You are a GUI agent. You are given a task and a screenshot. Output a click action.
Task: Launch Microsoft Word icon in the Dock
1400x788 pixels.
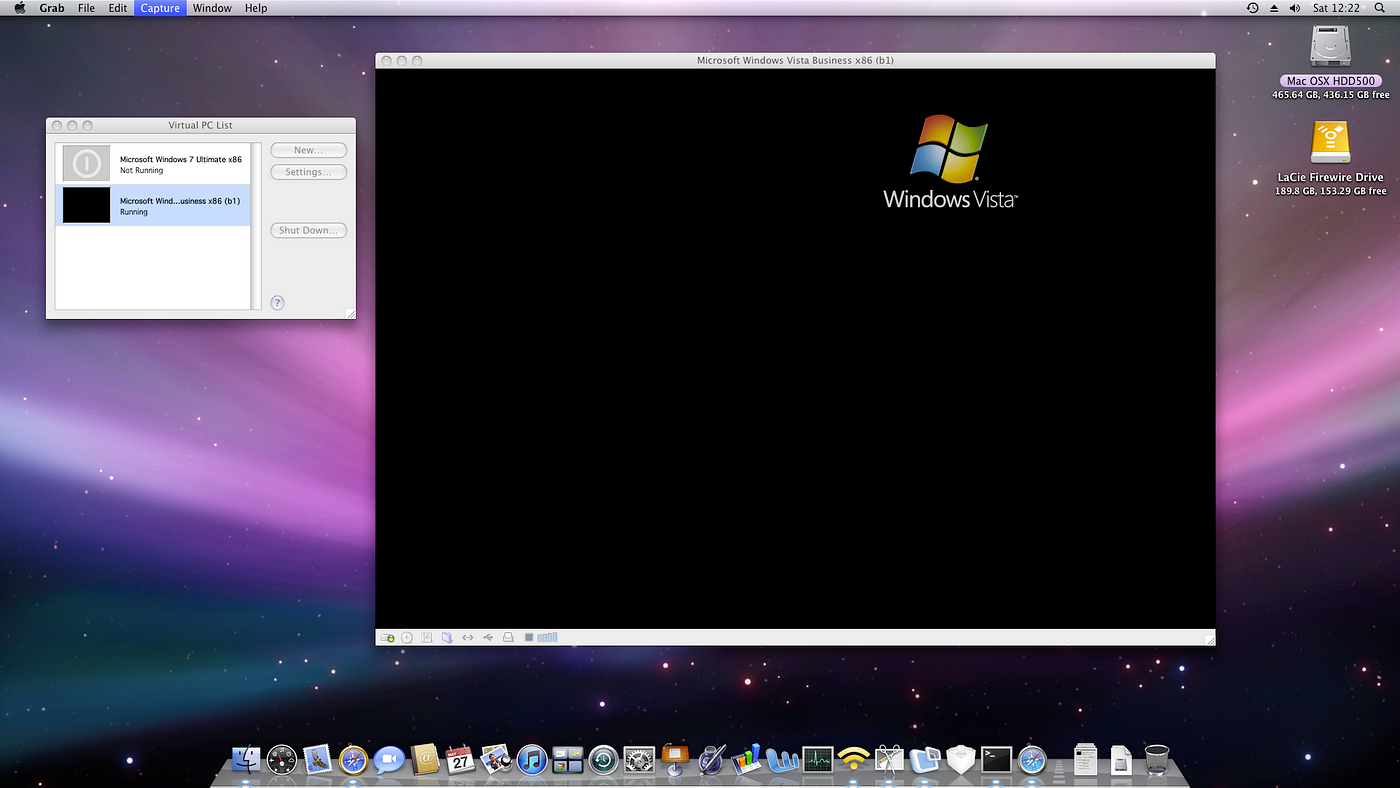pyautogui.click(x=782, y=760)
